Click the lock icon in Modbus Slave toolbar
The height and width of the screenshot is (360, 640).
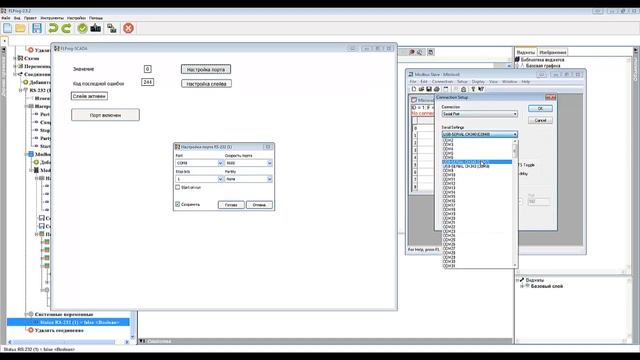pos(463,89)
